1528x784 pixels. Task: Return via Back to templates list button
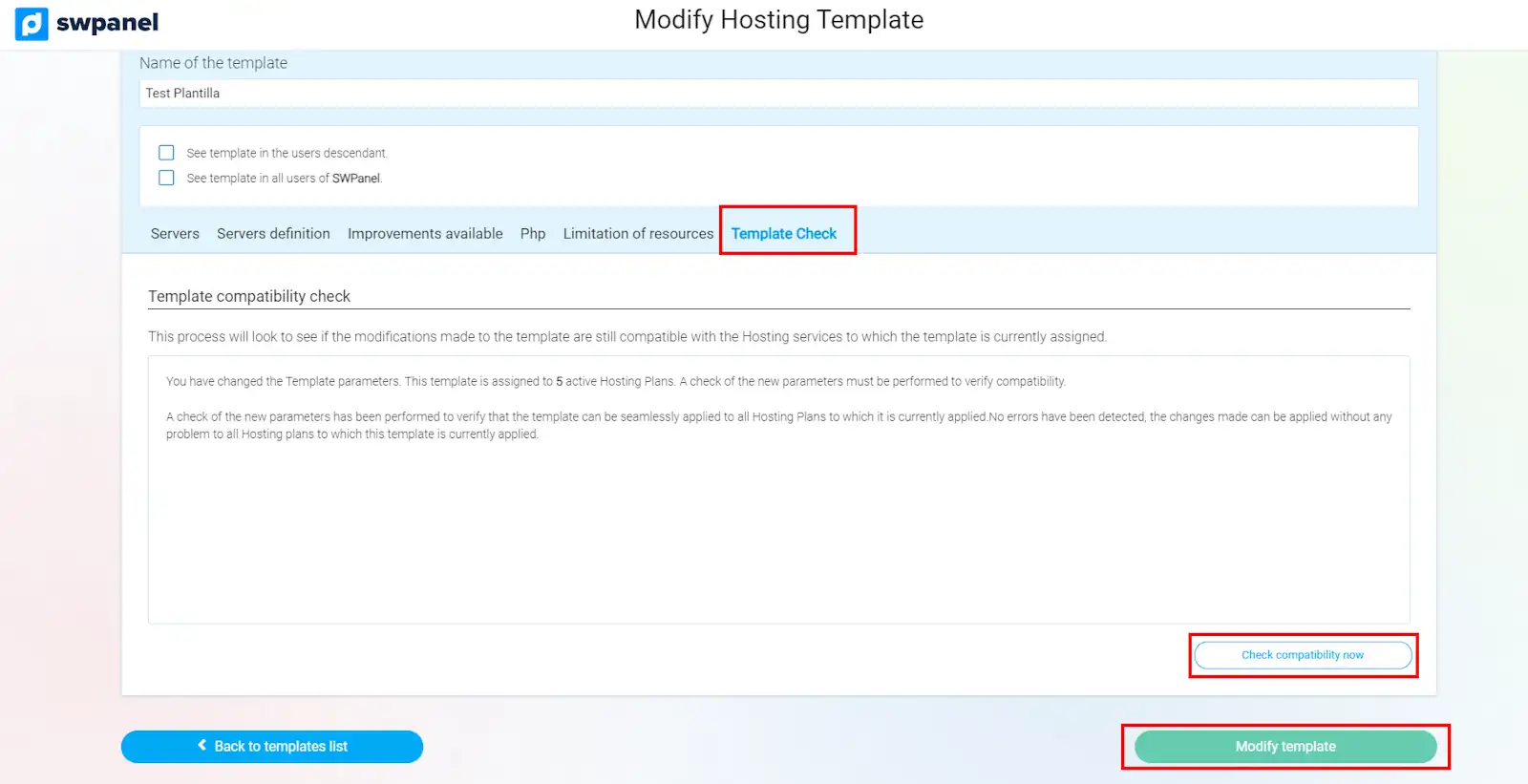click(272, 747)
